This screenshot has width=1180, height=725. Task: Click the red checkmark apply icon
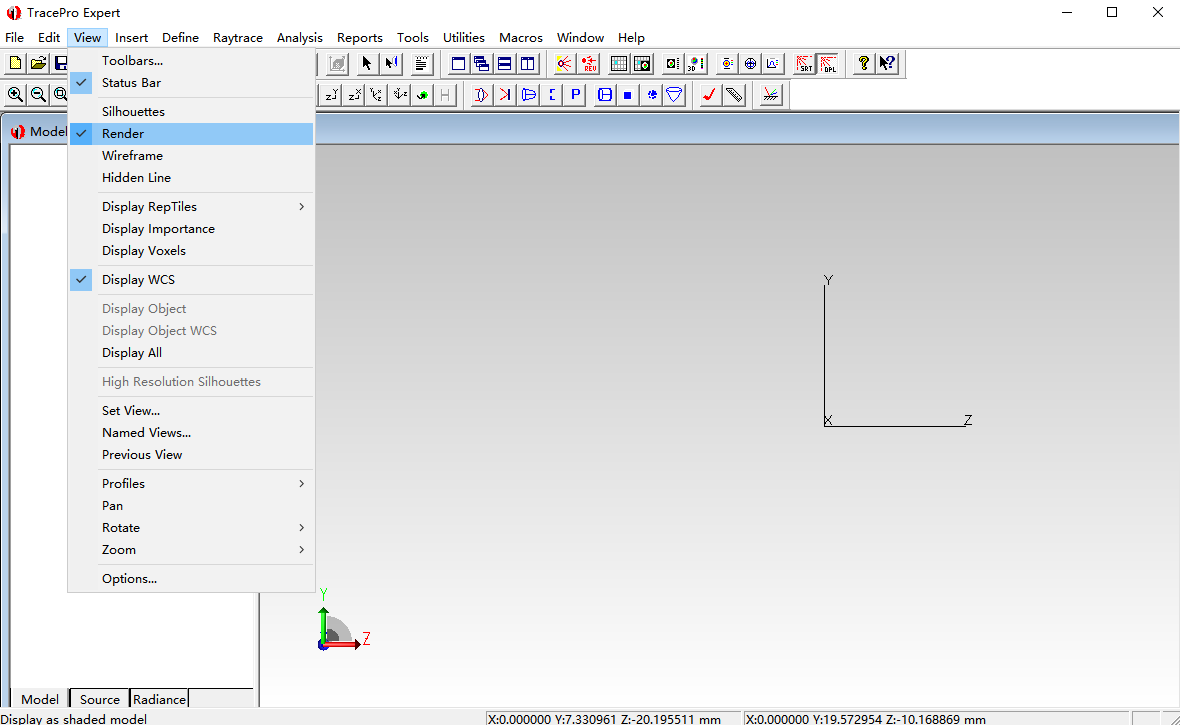pos(709,95)
